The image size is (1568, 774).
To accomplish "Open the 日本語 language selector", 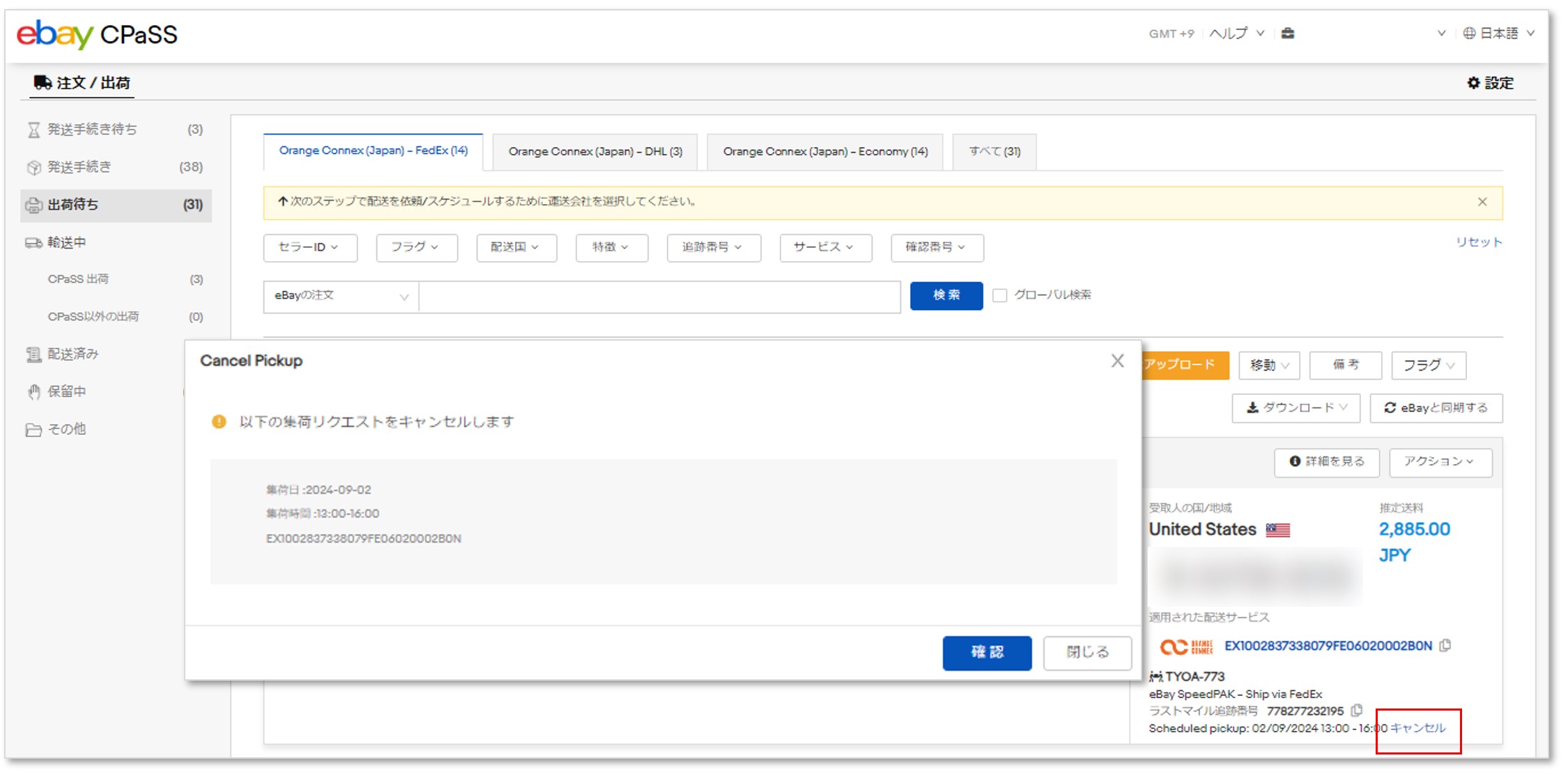I will click(x=1499, y=33).
